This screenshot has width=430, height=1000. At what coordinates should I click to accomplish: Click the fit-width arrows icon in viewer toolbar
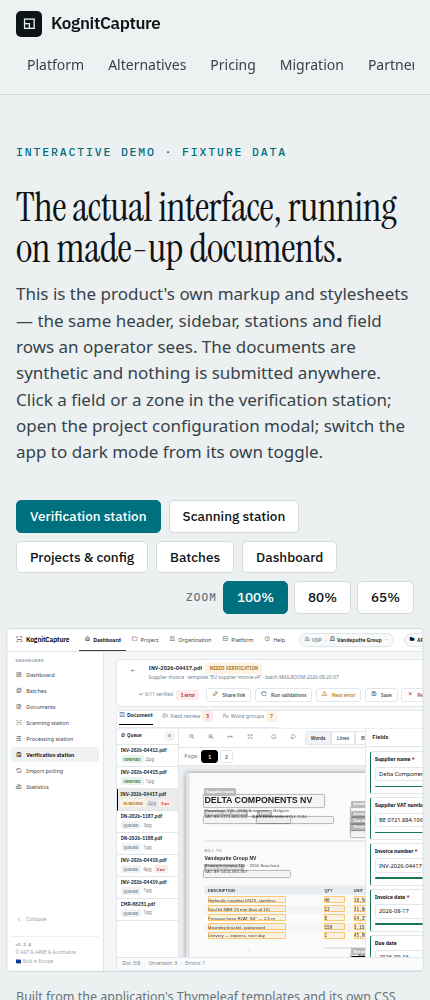tap(230, 736)
